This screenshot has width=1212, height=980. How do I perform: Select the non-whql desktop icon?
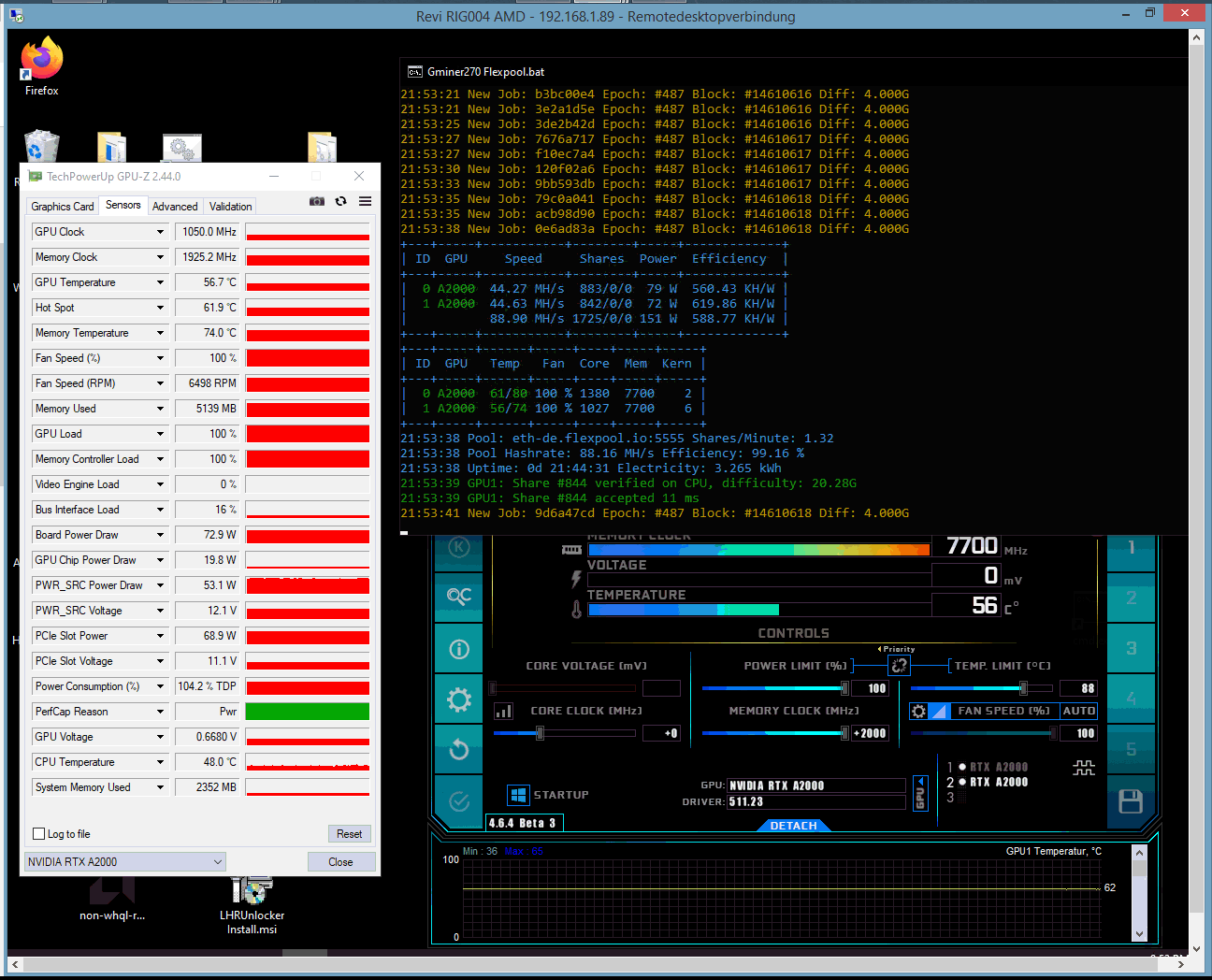point(112,900)
